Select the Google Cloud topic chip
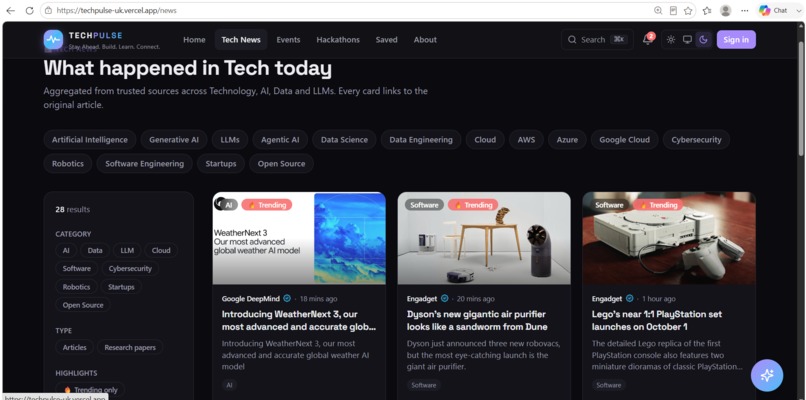 click(x=625, y=139)
